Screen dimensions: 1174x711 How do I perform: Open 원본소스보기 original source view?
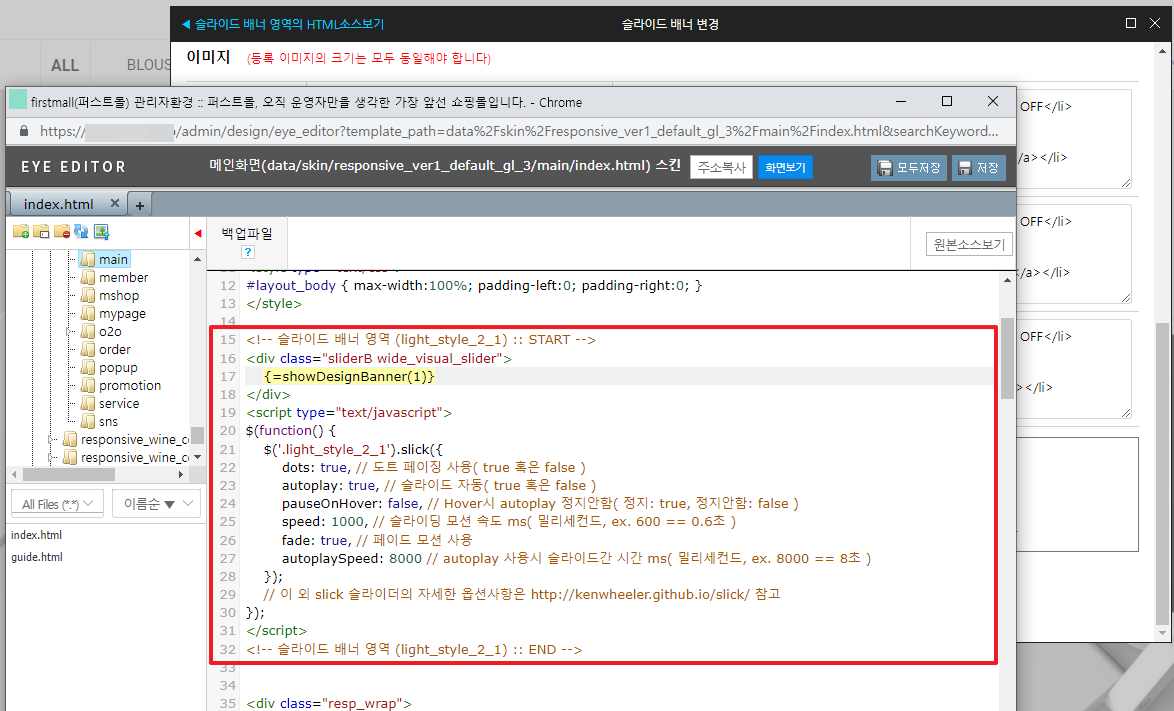[x=970, y=244]
